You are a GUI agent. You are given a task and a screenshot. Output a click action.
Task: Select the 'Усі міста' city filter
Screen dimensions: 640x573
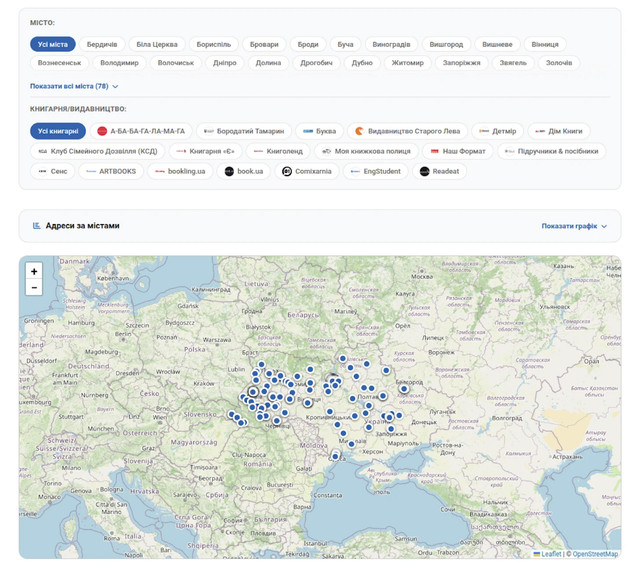point(53,44)
